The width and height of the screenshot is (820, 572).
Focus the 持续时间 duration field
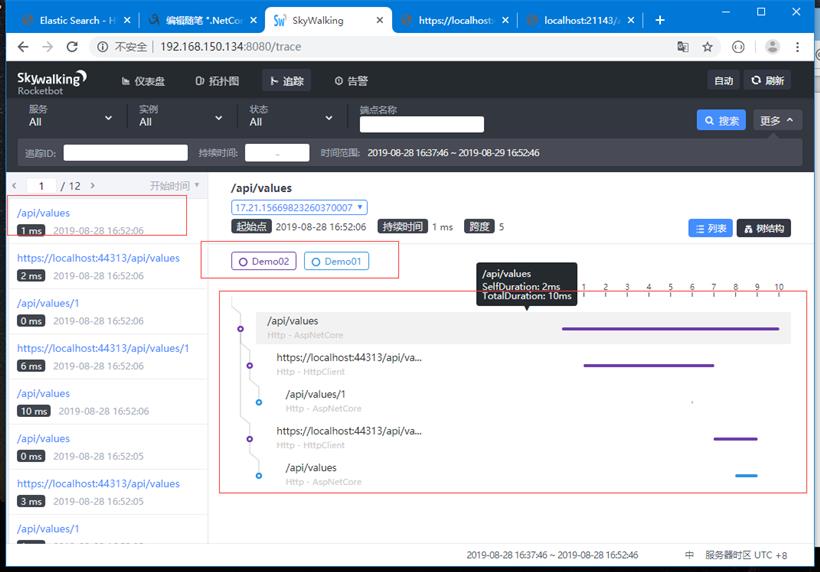click(x=277, y=153)
